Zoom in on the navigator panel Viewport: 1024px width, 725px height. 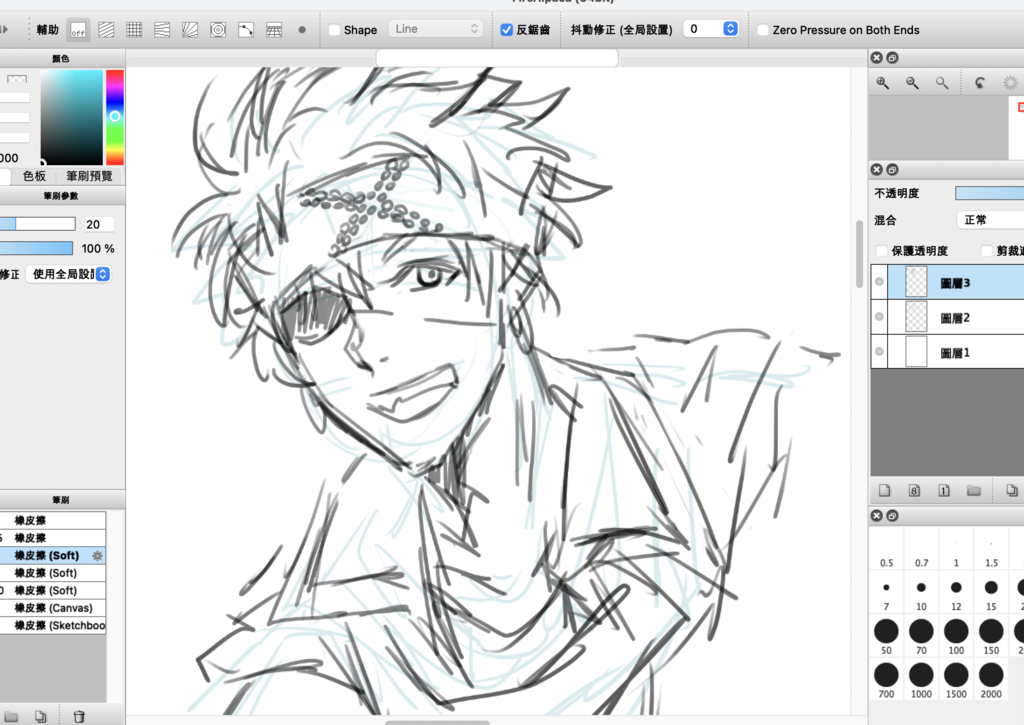[882, 83]
